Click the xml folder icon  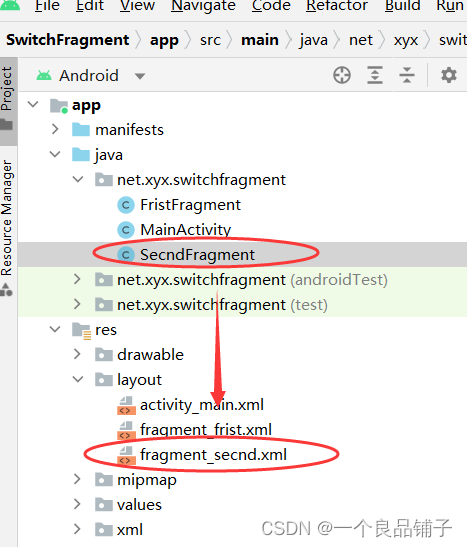(104, 530)
